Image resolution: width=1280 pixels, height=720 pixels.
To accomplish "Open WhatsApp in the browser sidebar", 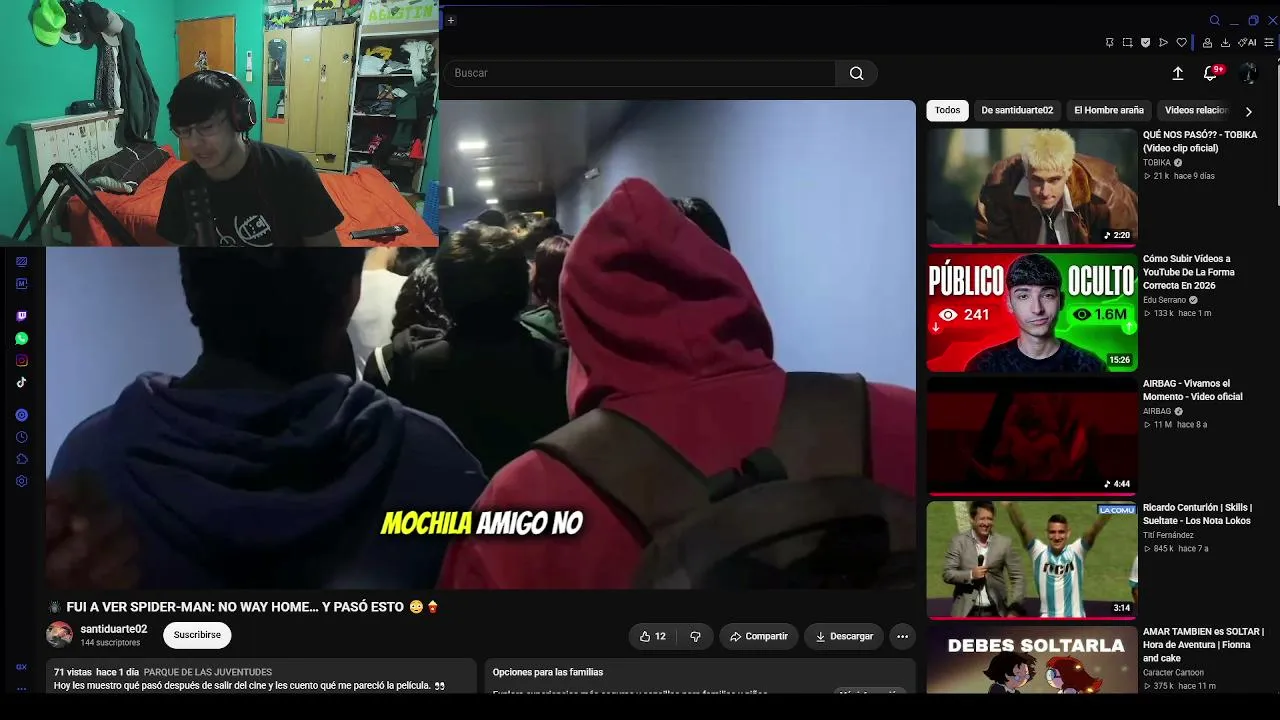I will click(21, 338).
